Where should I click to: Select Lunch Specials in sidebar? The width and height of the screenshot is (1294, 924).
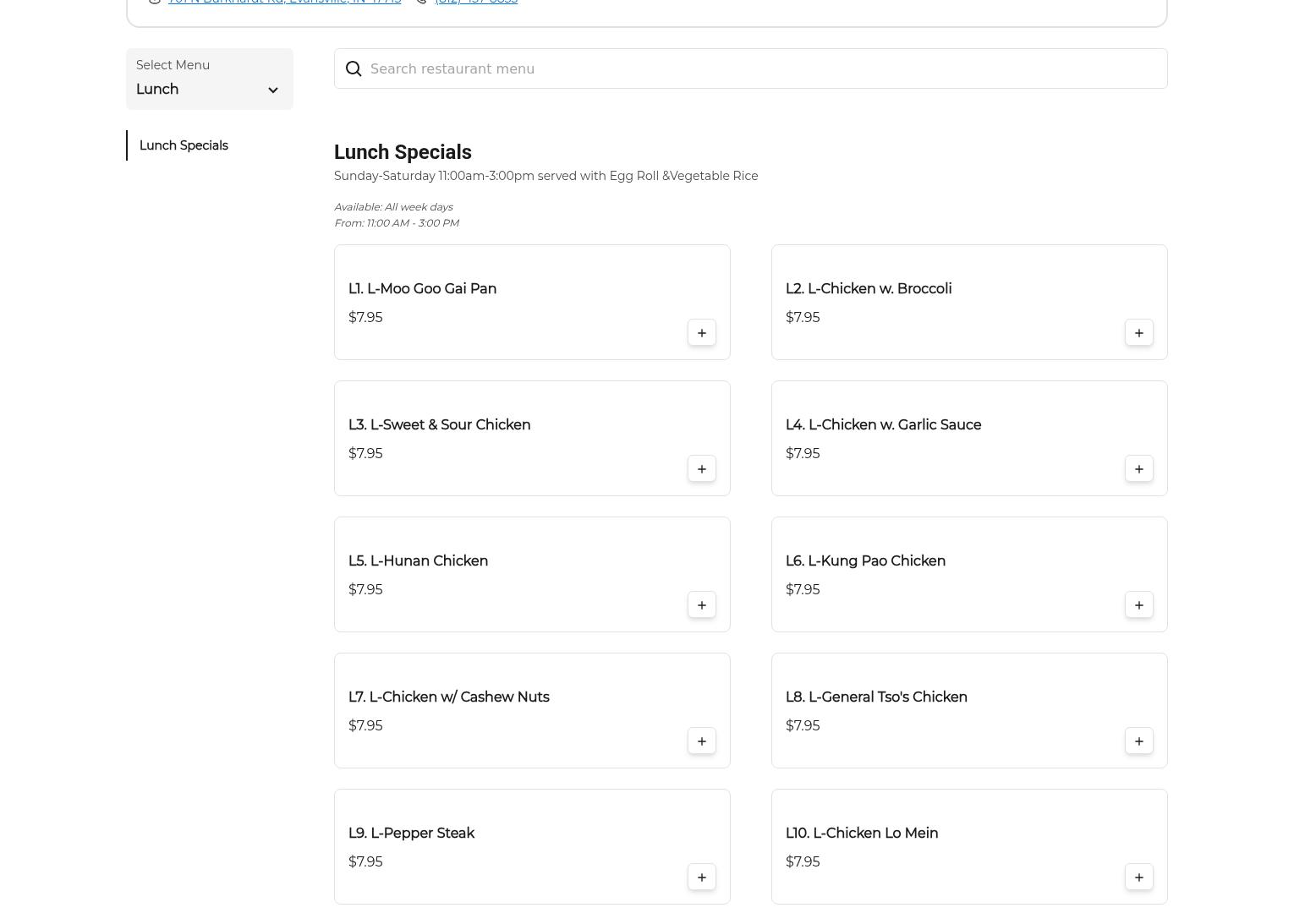pos(184,145)
